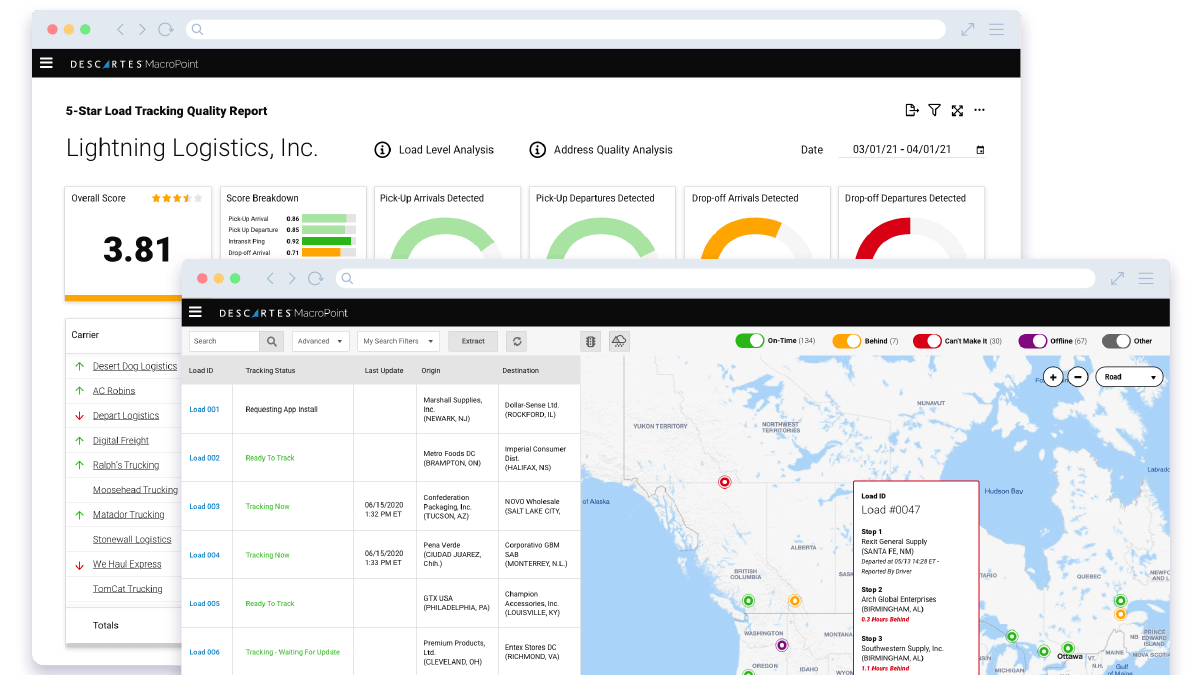Click the traffic light status icon
The image size is (1200, 675).
coord(590,341)
